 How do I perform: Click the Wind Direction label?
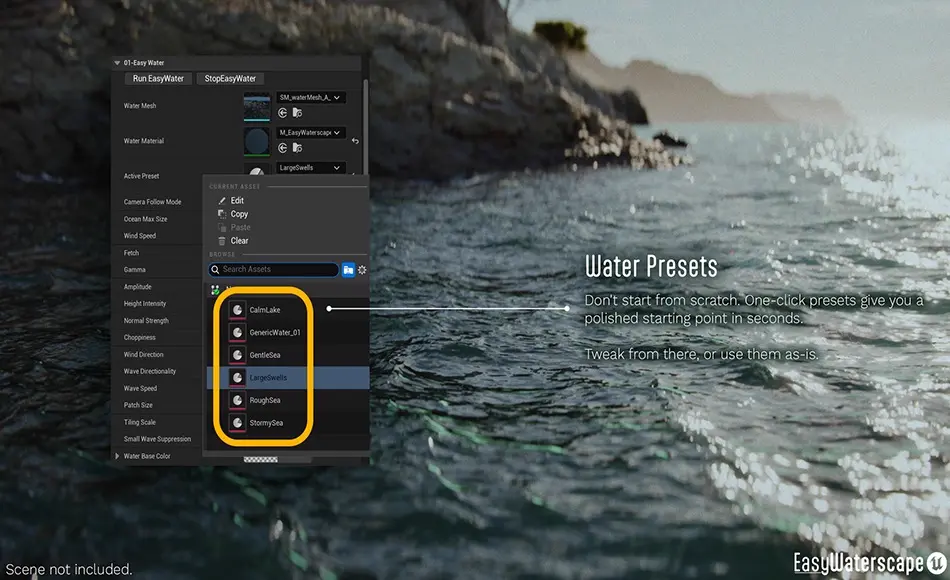click(x=144, y=355)
